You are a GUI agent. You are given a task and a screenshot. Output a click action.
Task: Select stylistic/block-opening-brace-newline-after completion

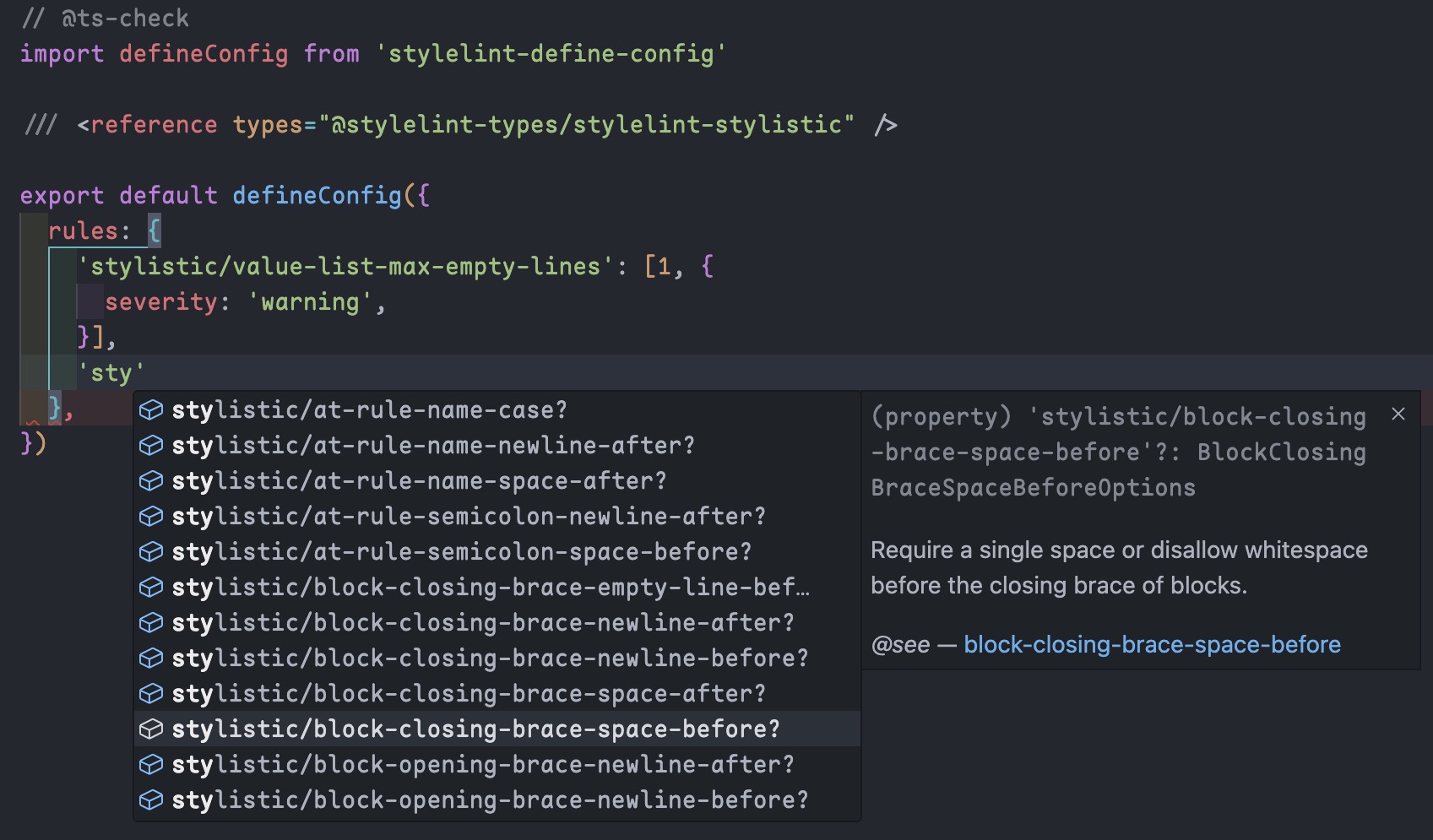pos(497,765)
